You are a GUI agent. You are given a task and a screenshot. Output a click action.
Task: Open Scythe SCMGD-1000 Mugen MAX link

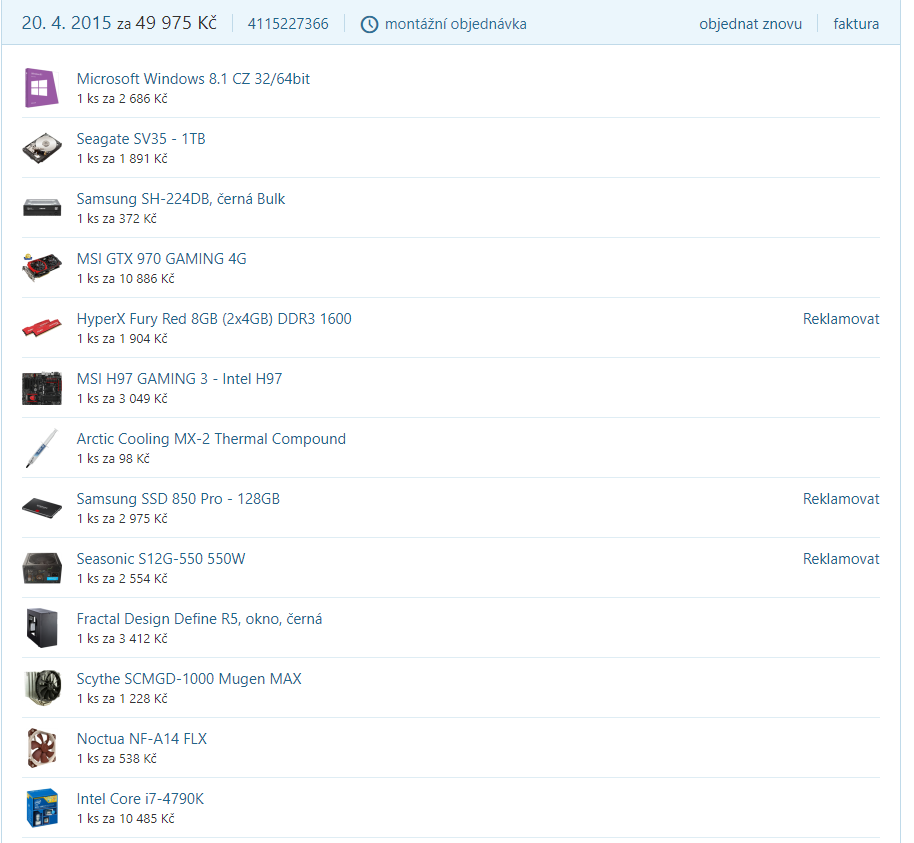pyautogui.click(x=189, y=679)
